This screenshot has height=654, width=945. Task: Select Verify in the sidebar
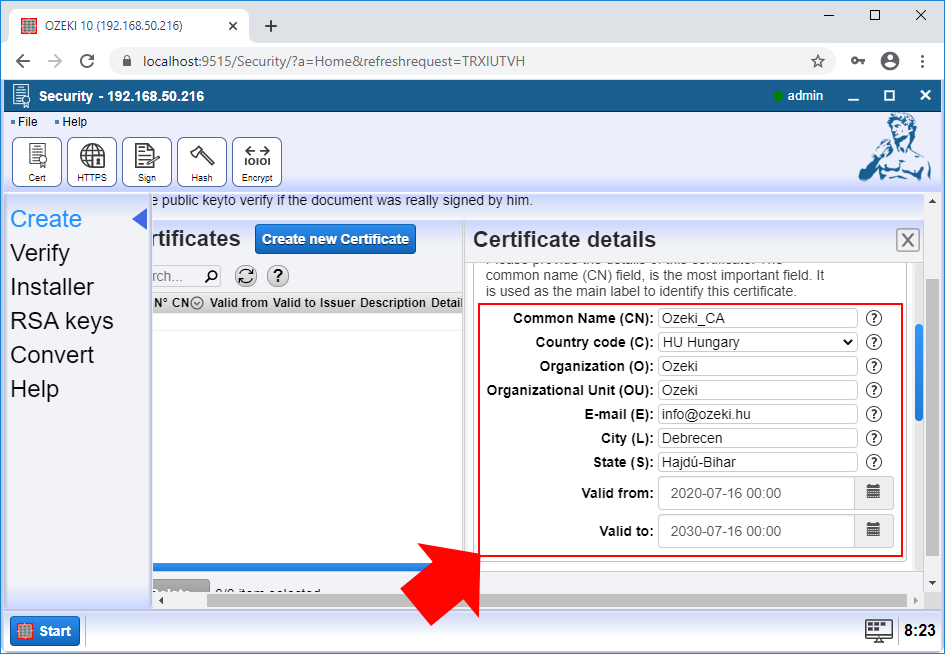click(x=40, y=253)
